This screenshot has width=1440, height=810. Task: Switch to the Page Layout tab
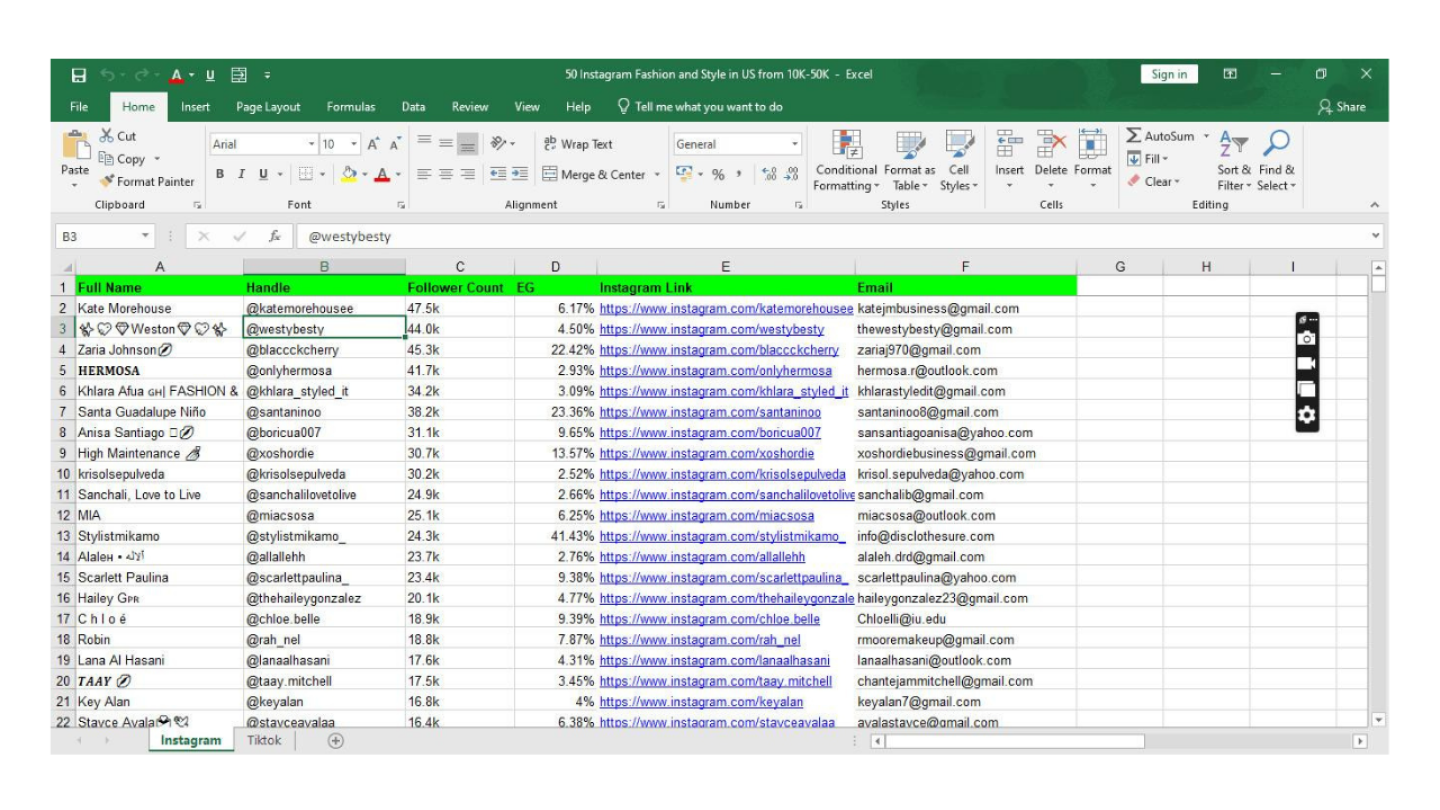coord(268,107)
